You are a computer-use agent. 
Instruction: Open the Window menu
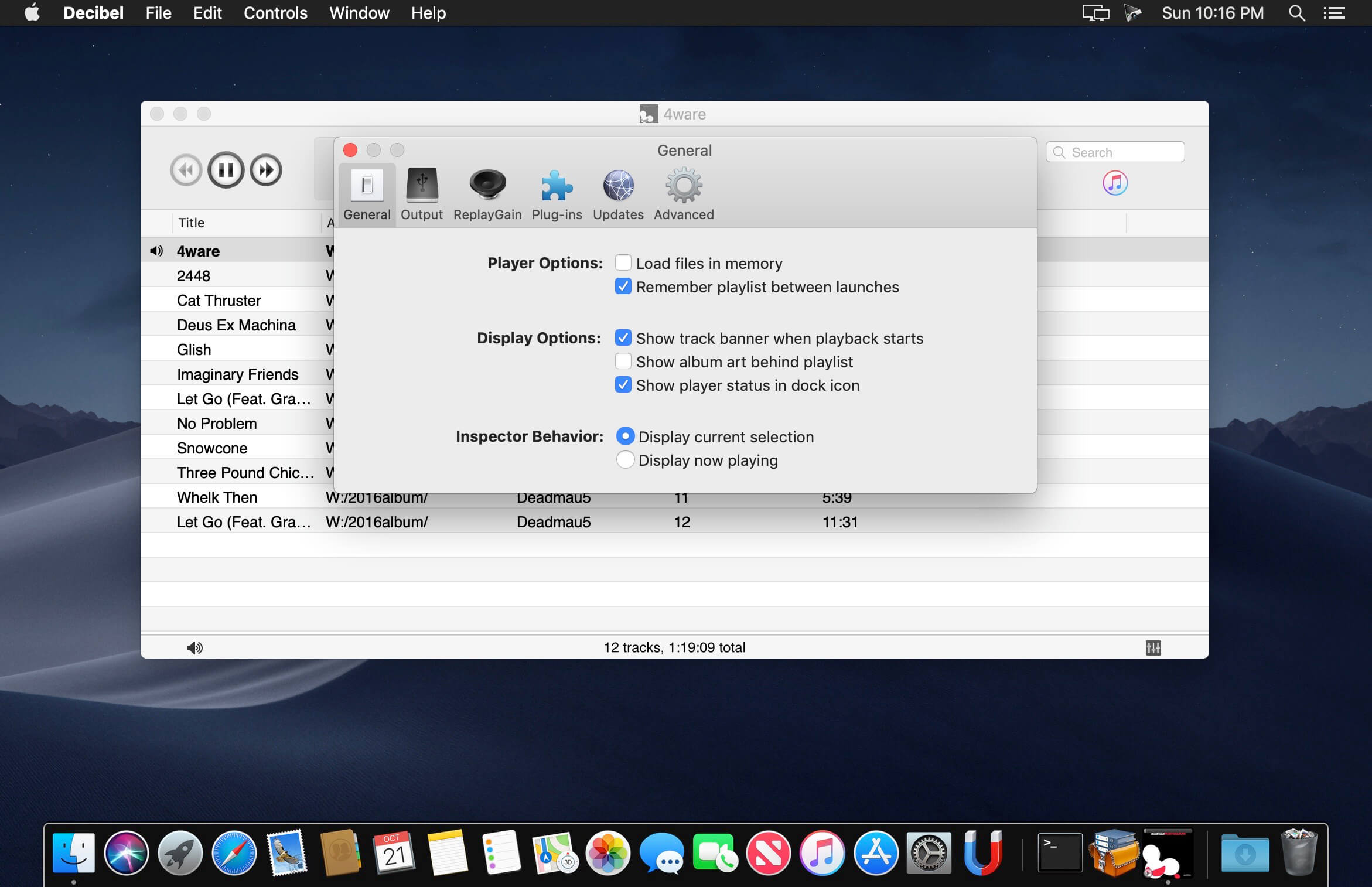coord(359,13)
